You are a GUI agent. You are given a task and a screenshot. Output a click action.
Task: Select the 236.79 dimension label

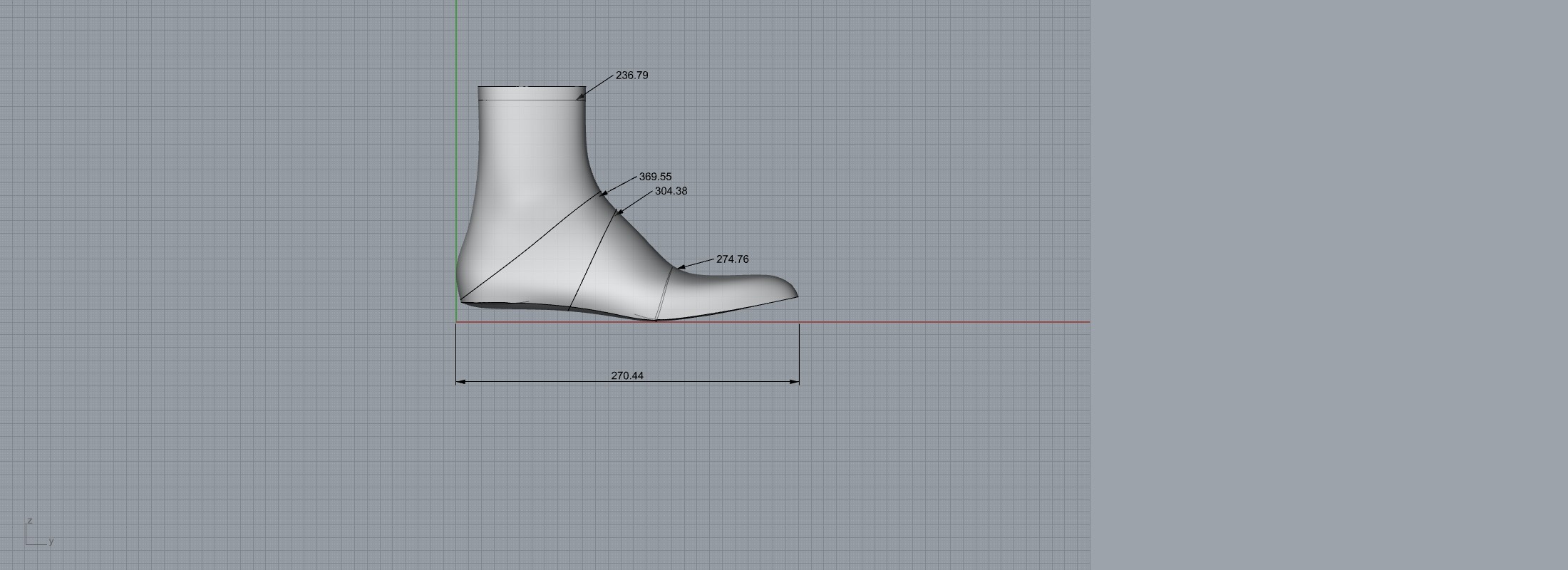[x=631, y=76]
